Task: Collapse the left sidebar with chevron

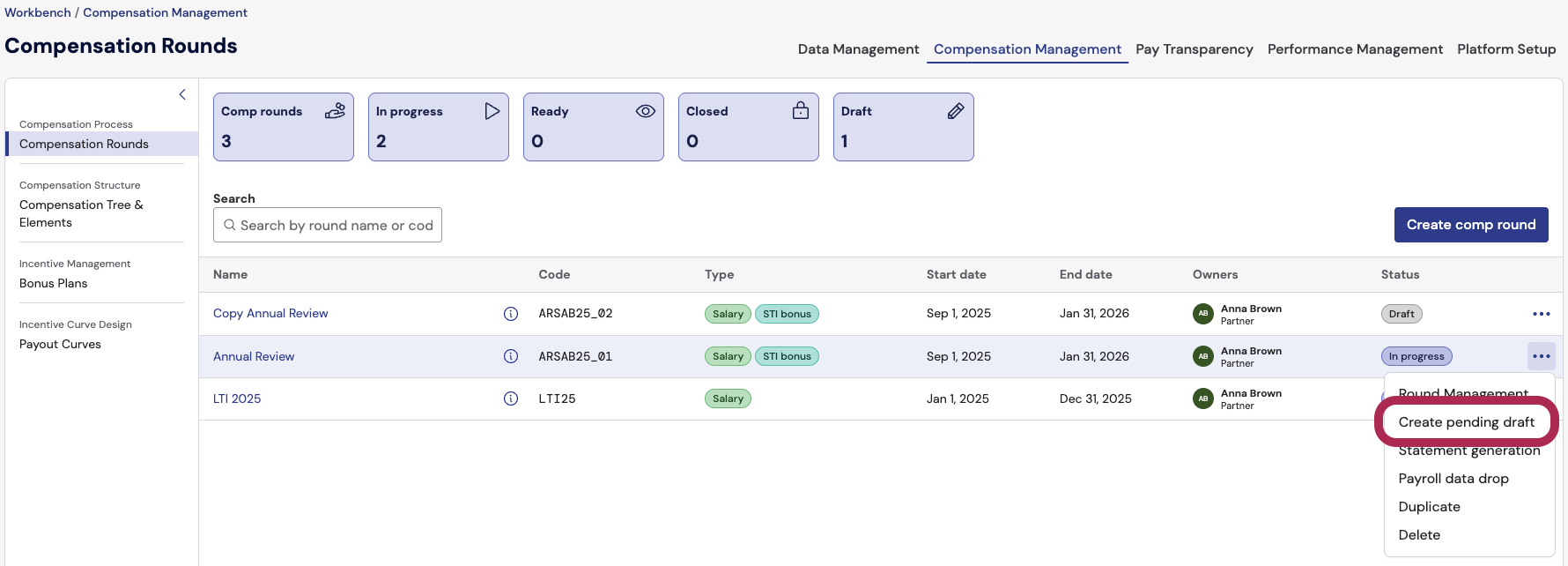Action: pos(182,94)
